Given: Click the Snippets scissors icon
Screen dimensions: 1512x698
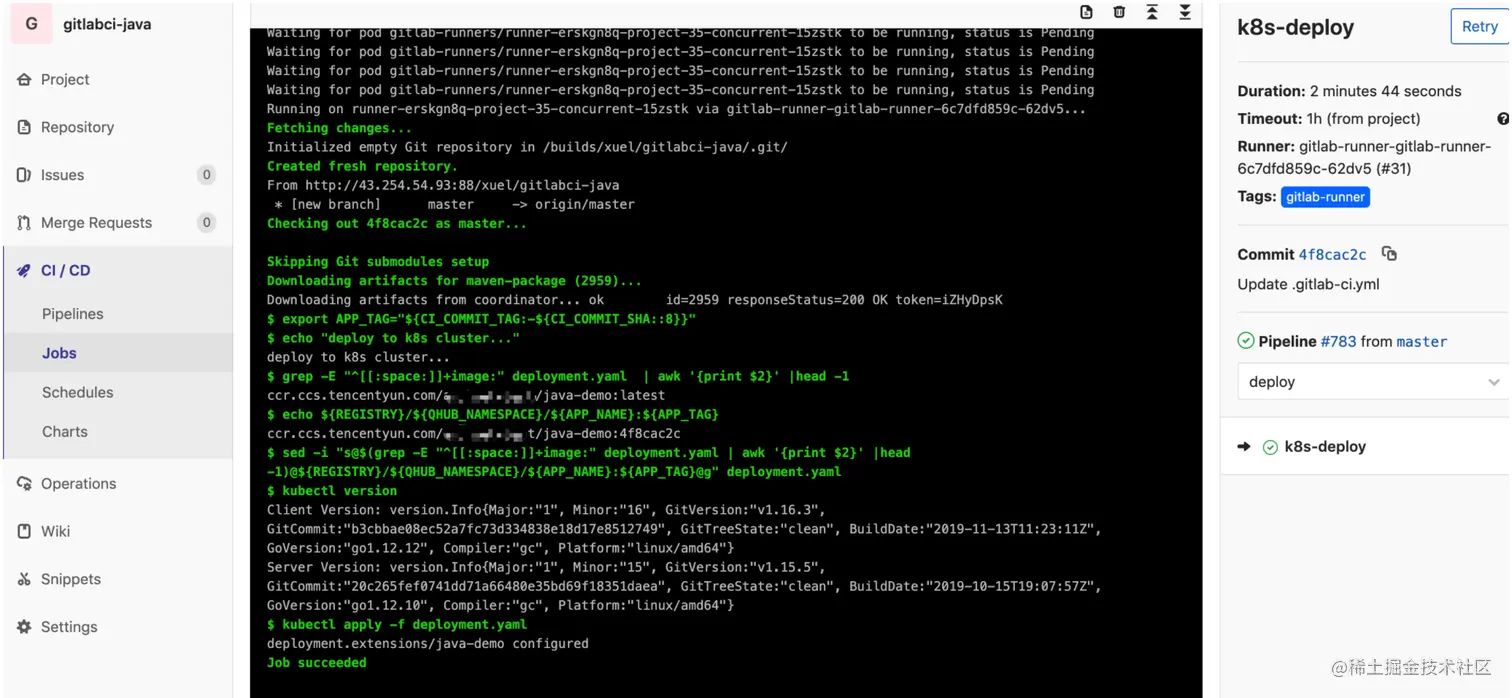Looking at the screenshot, I should (24, 579).
